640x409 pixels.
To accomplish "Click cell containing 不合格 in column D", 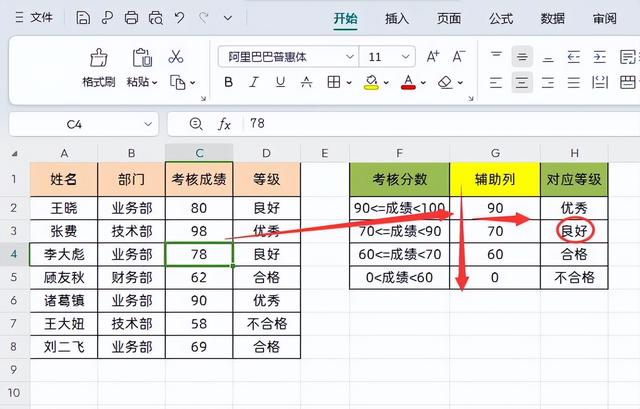I will (267, 324).
